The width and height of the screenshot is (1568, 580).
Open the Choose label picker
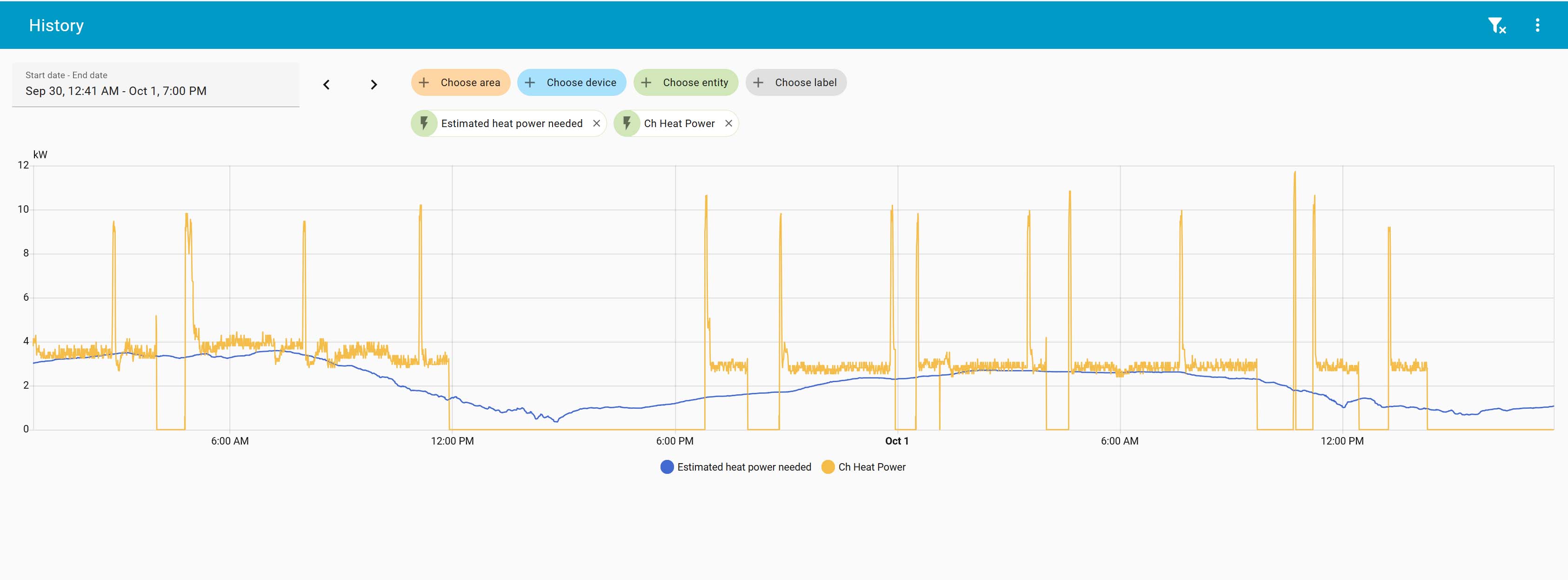tap(795, 82)
